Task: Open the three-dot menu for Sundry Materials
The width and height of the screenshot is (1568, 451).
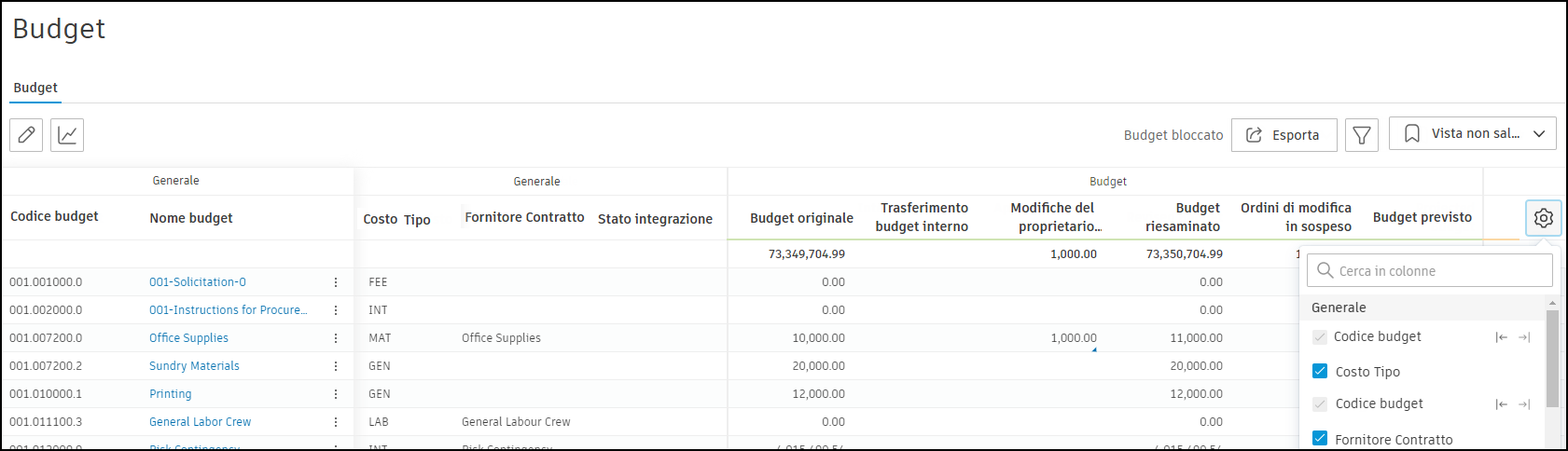Action: point(336,366)
